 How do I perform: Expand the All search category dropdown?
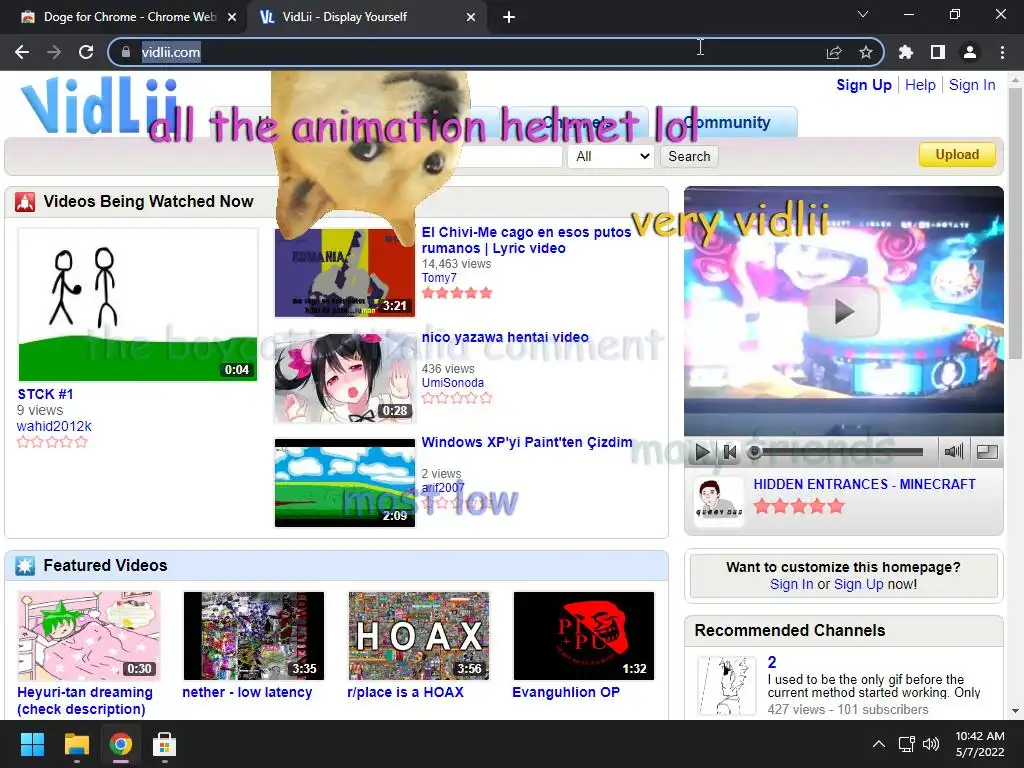point(611,156)
